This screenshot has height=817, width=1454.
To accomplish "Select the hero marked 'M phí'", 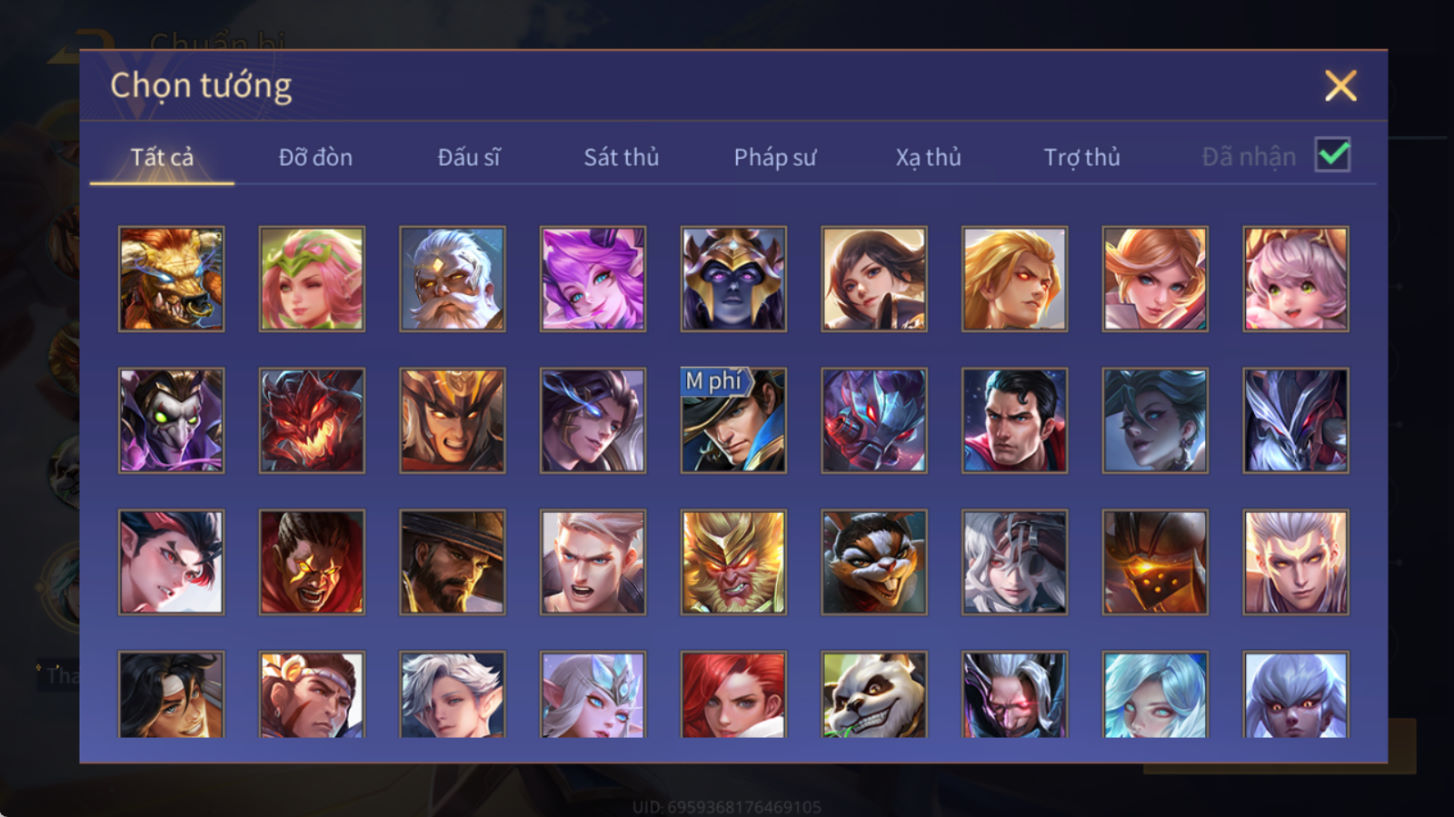I will pos(733,420).
